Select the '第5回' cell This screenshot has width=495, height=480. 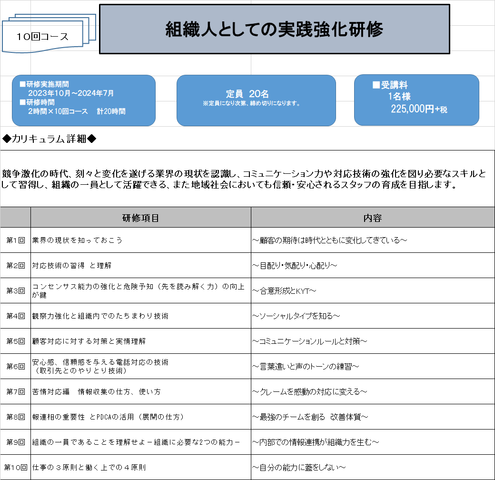point(15,341)
